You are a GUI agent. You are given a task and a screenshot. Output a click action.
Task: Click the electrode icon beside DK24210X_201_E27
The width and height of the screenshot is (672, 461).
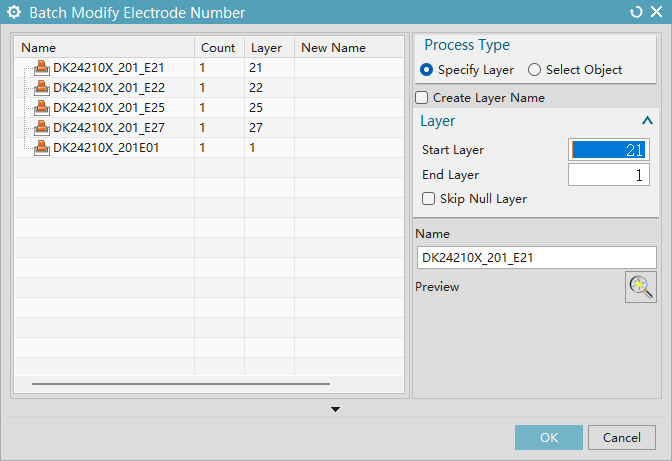coord(42,128)
